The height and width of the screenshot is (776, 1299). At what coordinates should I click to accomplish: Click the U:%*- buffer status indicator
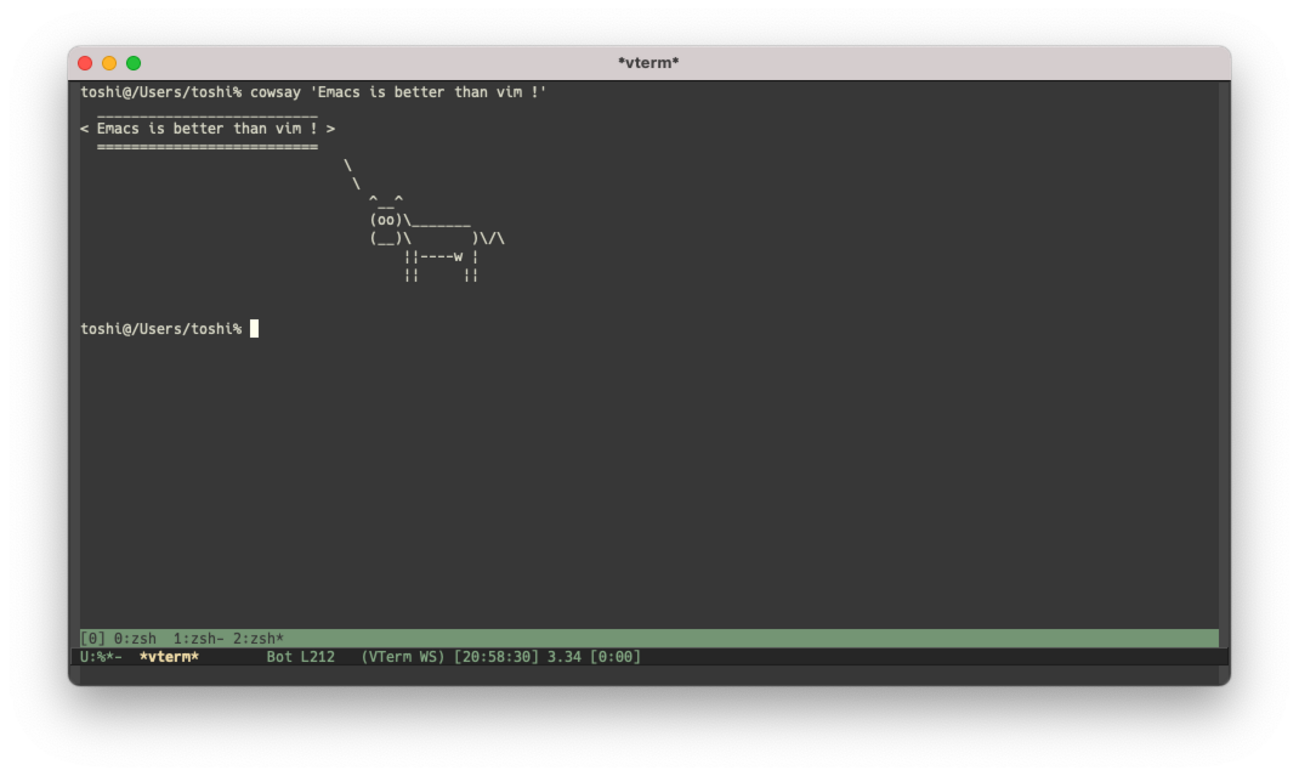click(101, 657)
